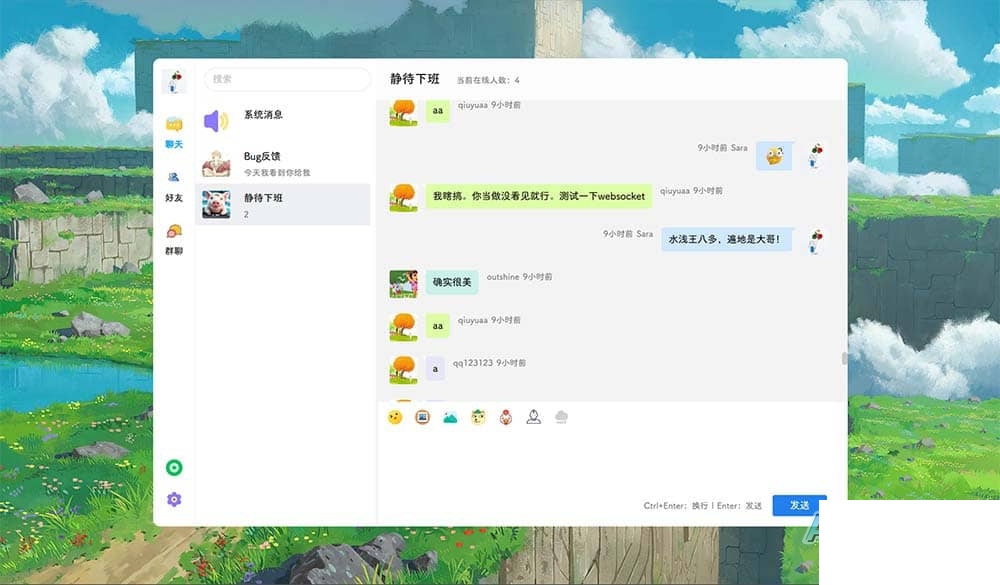The image size is (1000, 585).
Task: Click qiuyuaa's tree avatar by websocket message
Action: point(404,198)
